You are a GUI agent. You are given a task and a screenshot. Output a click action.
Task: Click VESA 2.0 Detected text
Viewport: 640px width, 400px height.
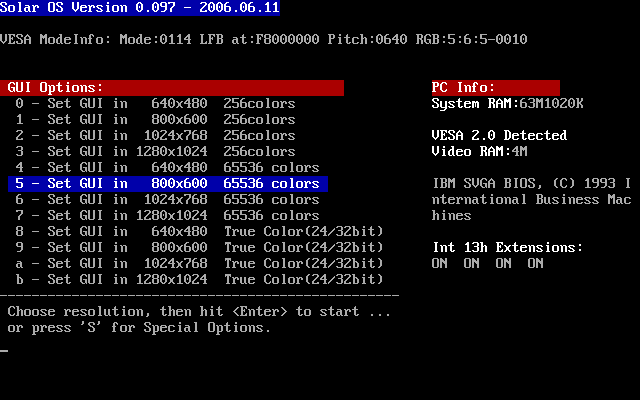coord(499,136)
